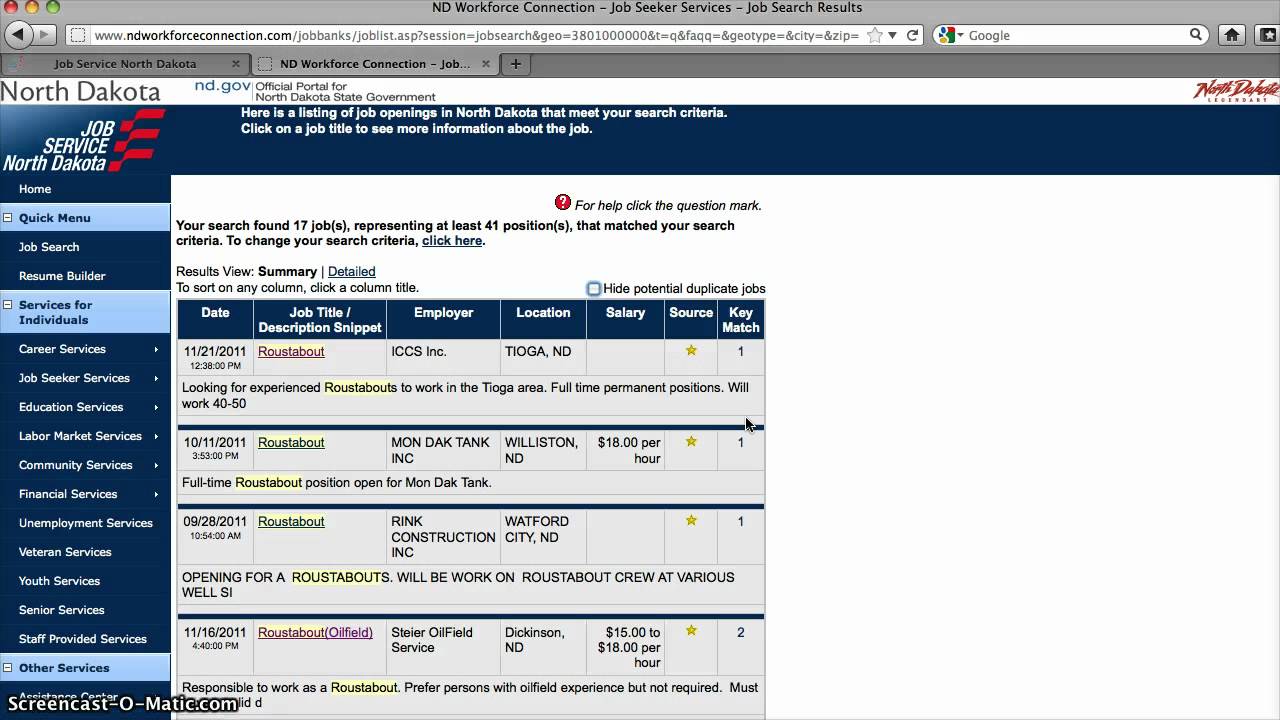
Task: Sort results by the Location column
Action: 543,312
